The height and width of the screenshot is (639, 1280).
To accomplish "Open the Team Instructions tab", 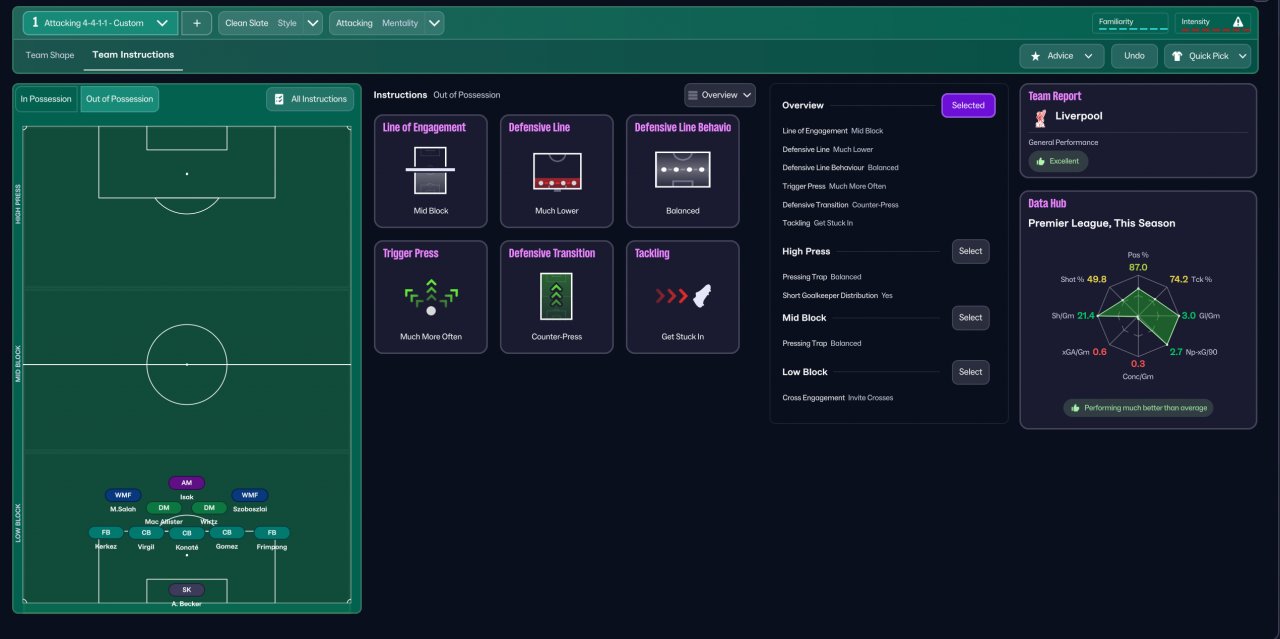I will click(133, 55).
